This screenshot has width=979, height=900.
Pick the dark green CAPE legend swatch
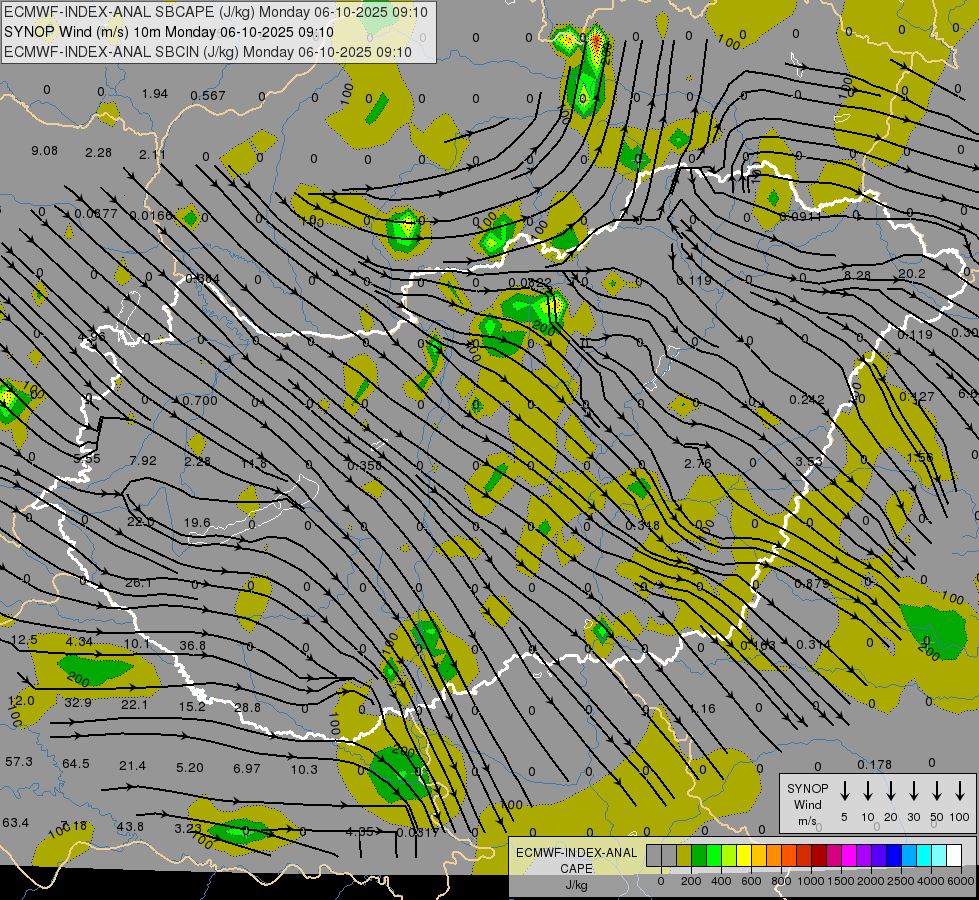click(x=699, y=856)
